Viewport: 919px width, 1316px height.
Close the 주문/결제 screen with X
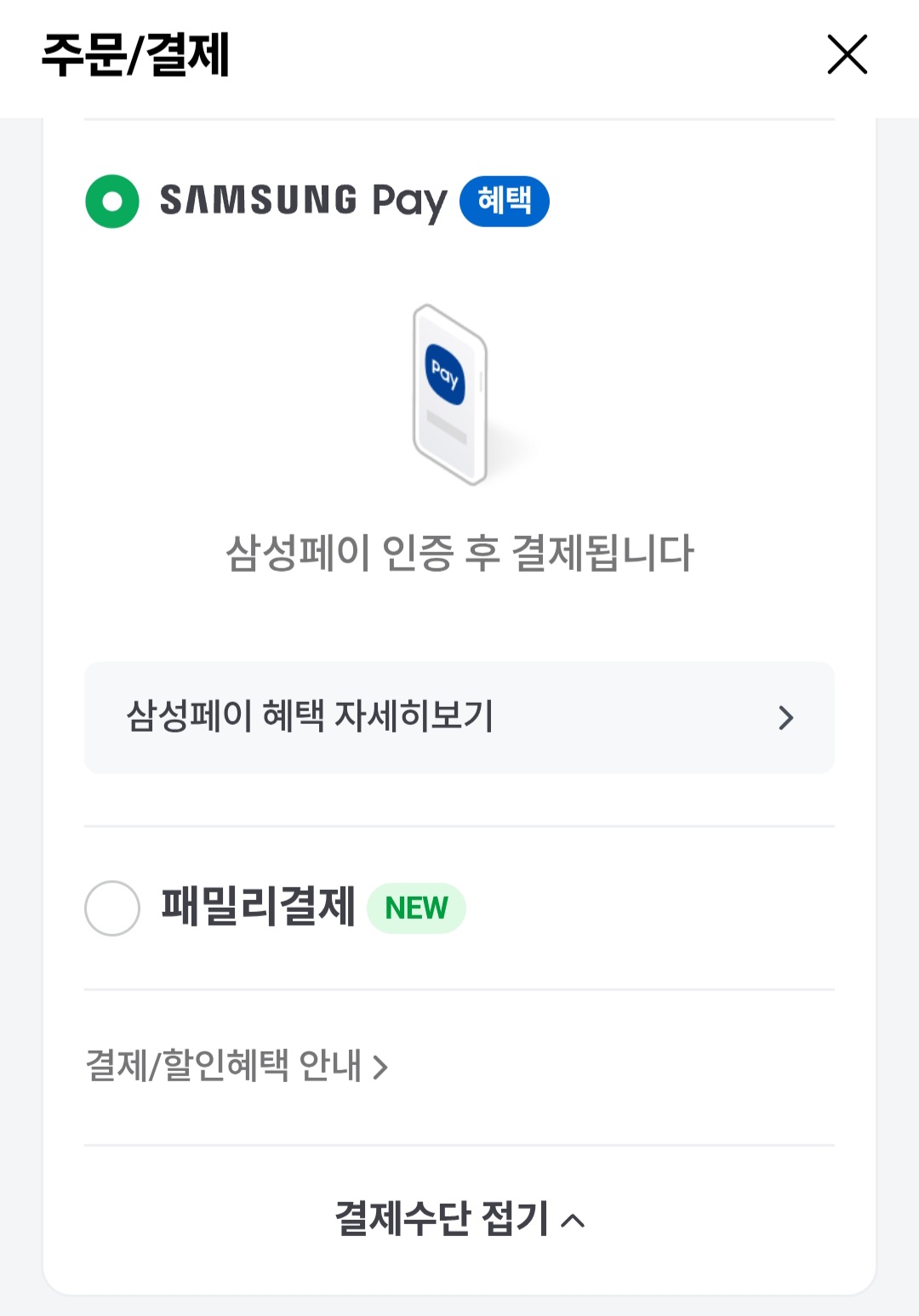pyautogui.click(x=847, y=55)
